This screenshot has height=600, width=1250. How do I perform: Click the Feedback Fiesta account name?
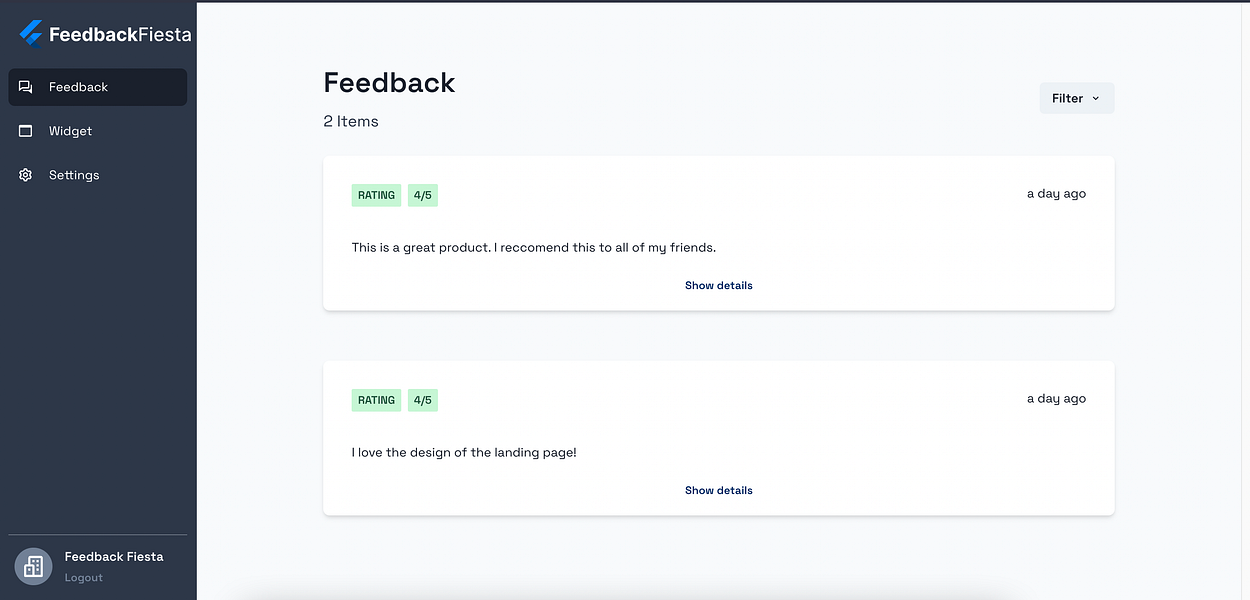point(114,557)
